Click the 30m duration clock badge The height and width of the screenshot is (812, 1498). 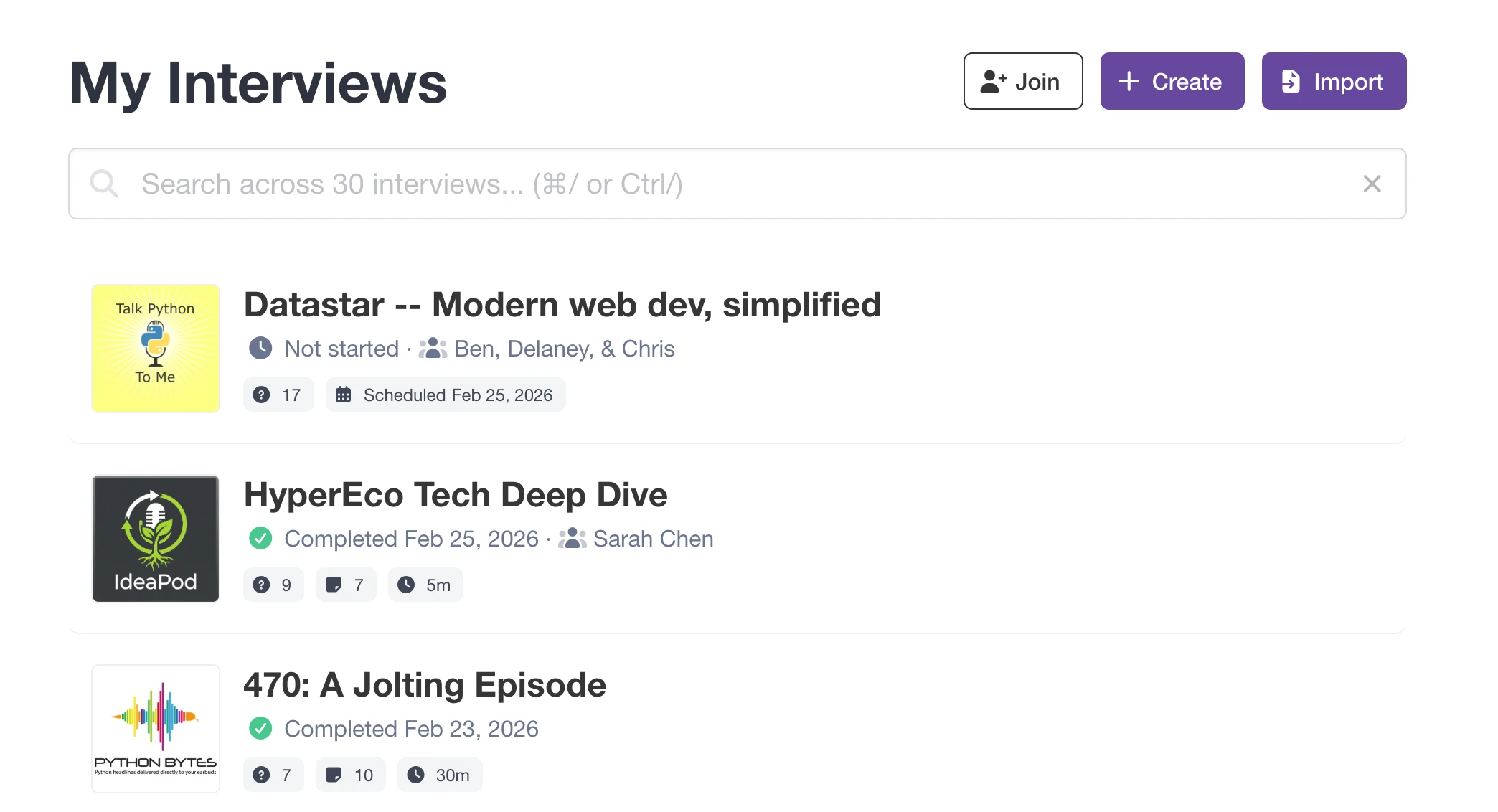click(439, 775)
